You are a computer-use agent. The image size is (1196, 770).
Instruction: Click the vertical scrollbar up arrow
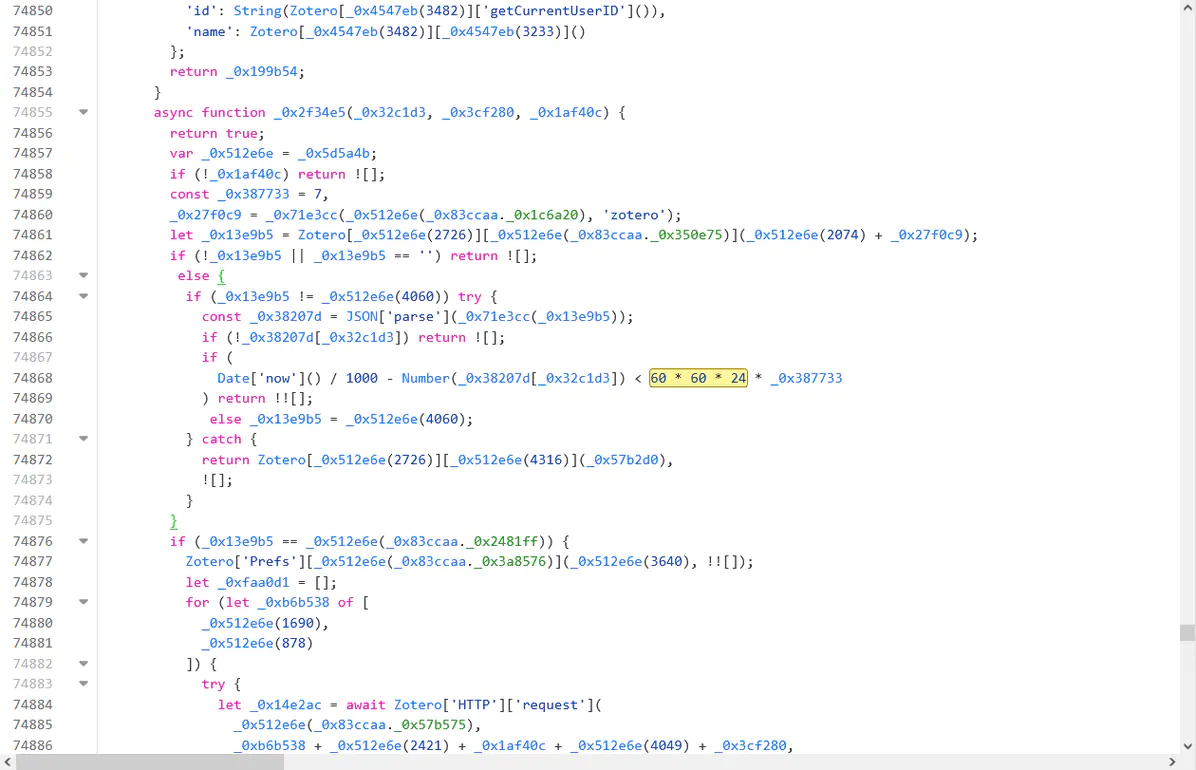(x=1187, y=8)
